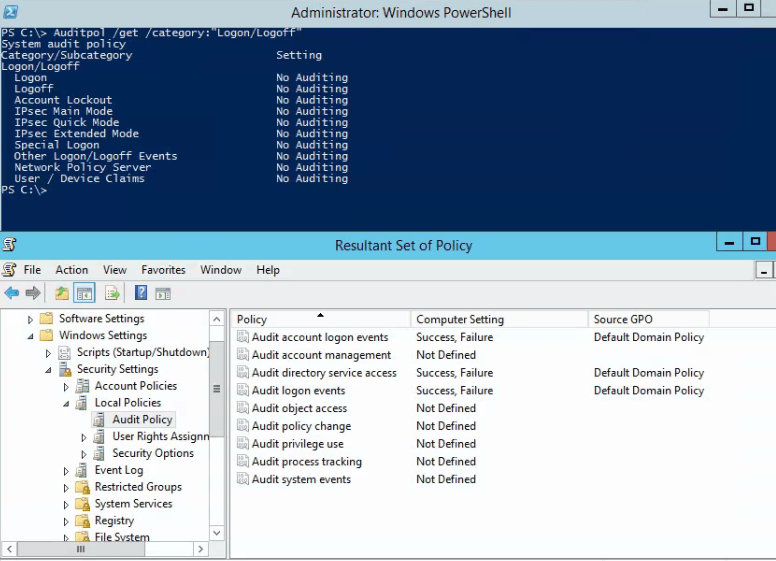Click the Export List toolbar icon
Image resolution: width=776 pixels, height=561 pixels.
(112, 293)
